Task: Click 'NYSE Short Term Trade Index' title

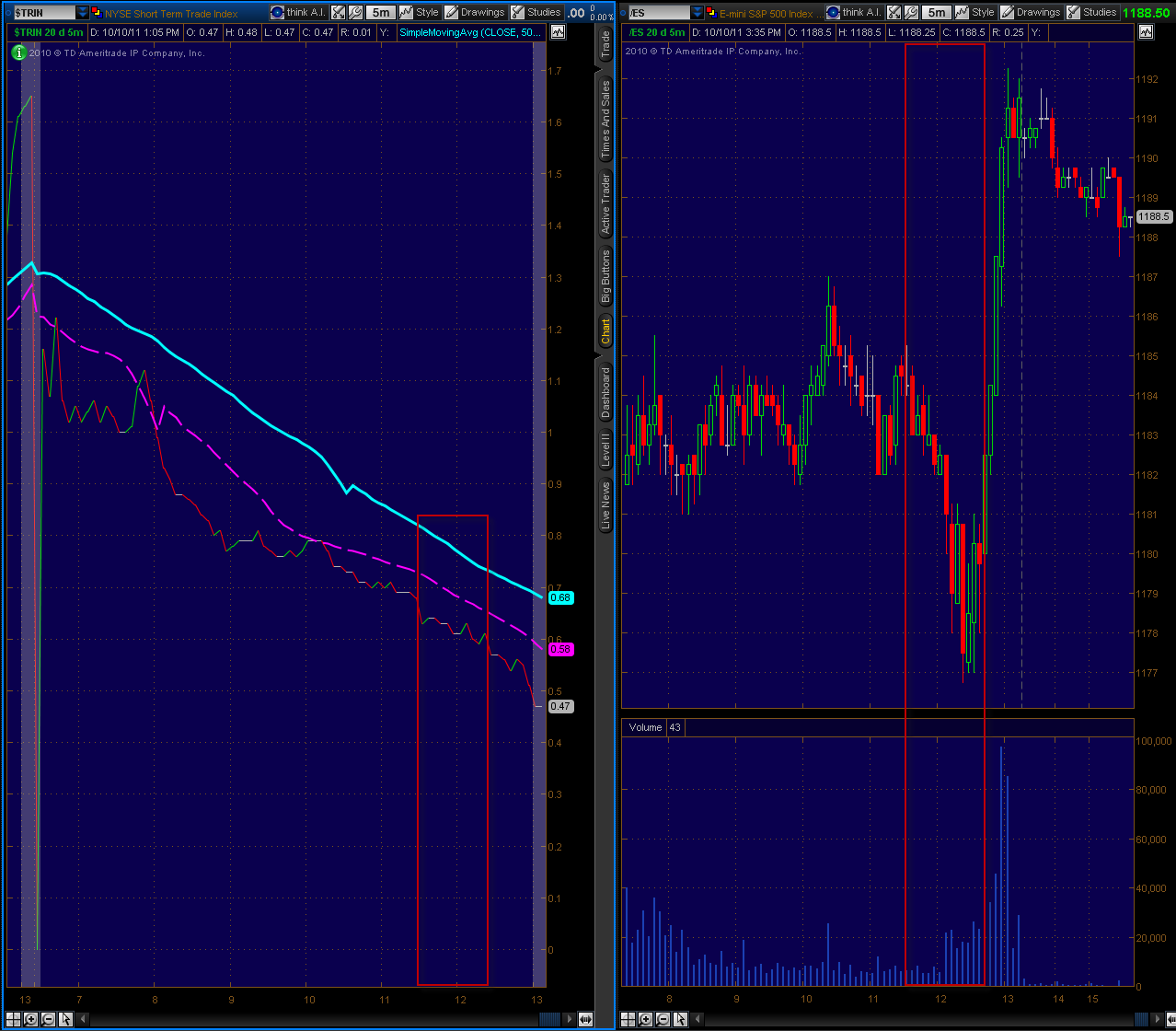Action: point(171,14)
